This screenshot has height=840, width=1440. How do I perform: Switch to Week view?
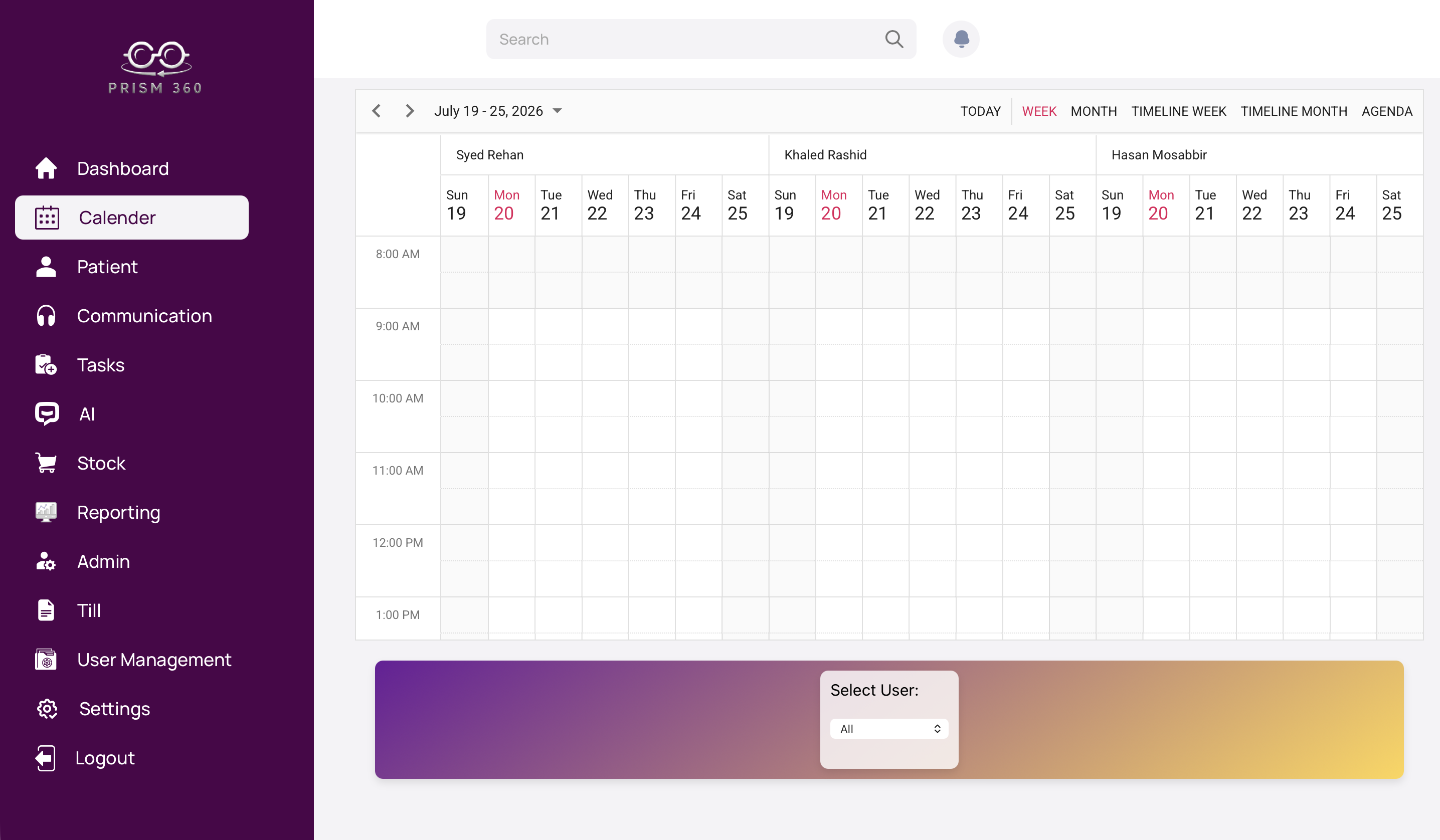(1039, 111)
